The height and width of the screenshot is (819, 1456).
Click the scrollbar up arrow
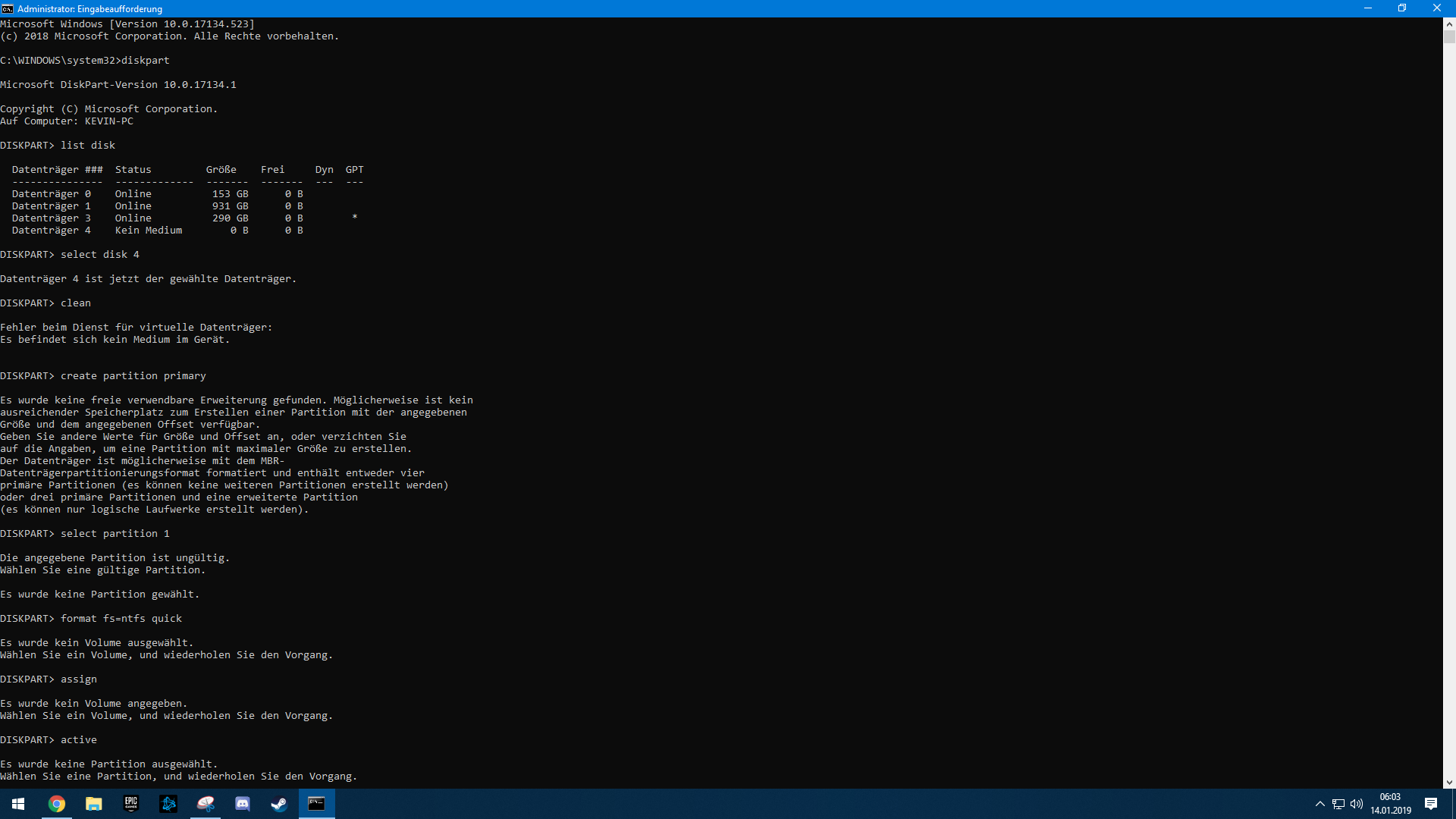(x=1449, y=24)
